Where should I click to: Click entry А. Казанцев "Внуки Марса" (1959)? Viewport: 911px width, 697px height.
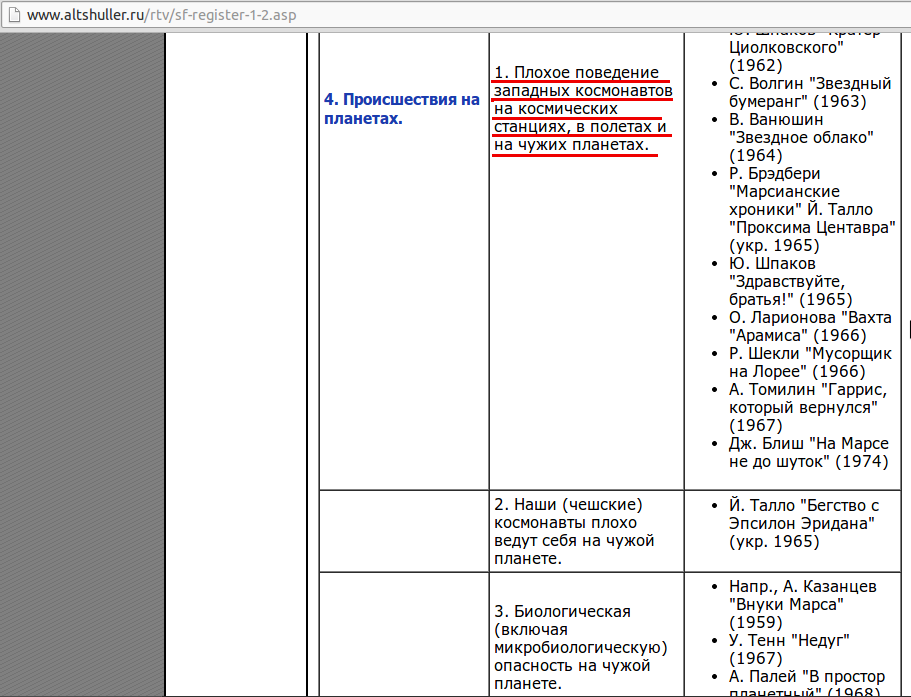pos(802,604)
